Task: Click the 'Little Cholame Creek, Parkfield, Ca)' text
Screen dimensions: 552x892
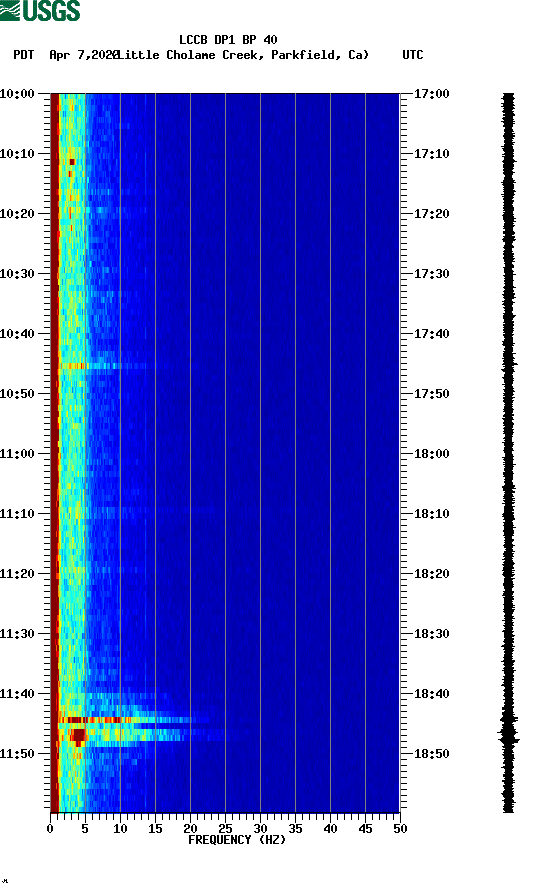Action: tap(243, 55)
